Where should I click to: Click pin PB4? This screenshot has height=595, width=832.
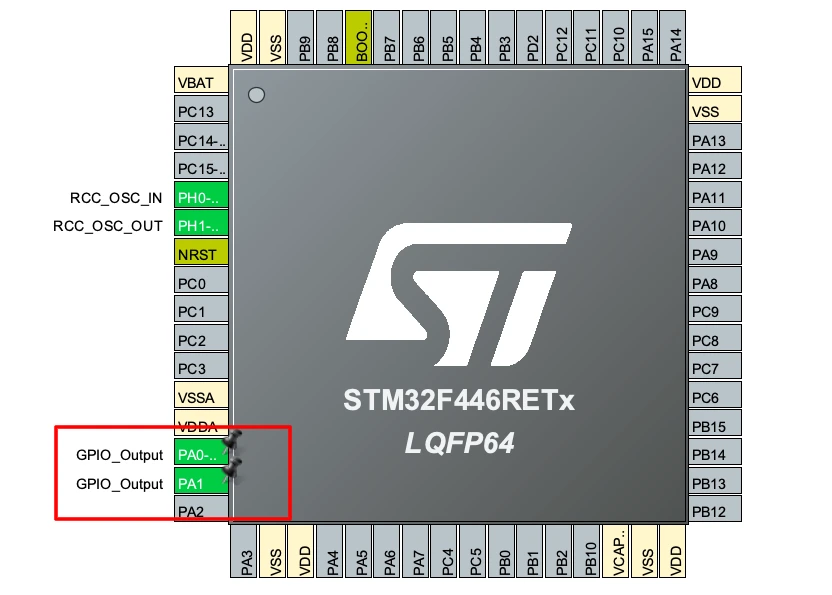[x=473, y=37]
